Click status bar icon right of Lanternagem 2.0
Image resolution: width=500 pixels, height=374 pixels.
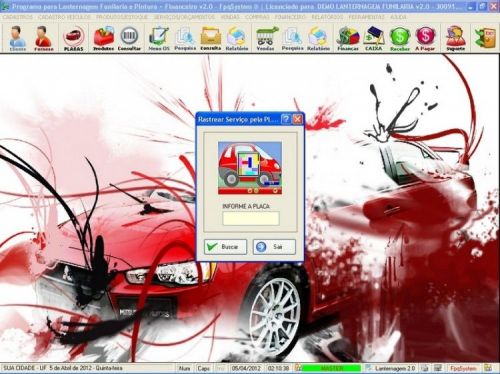[424, 368]
